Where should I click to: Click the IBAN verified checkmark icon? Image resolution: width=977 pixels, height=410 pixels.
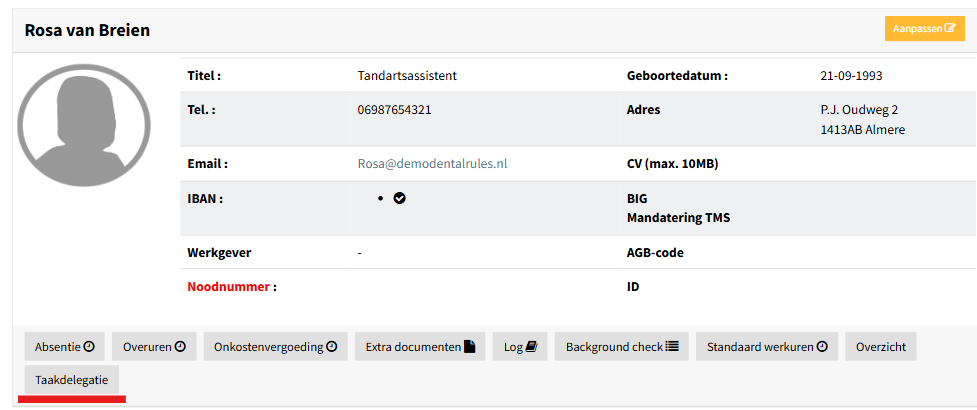coord(399,198)
